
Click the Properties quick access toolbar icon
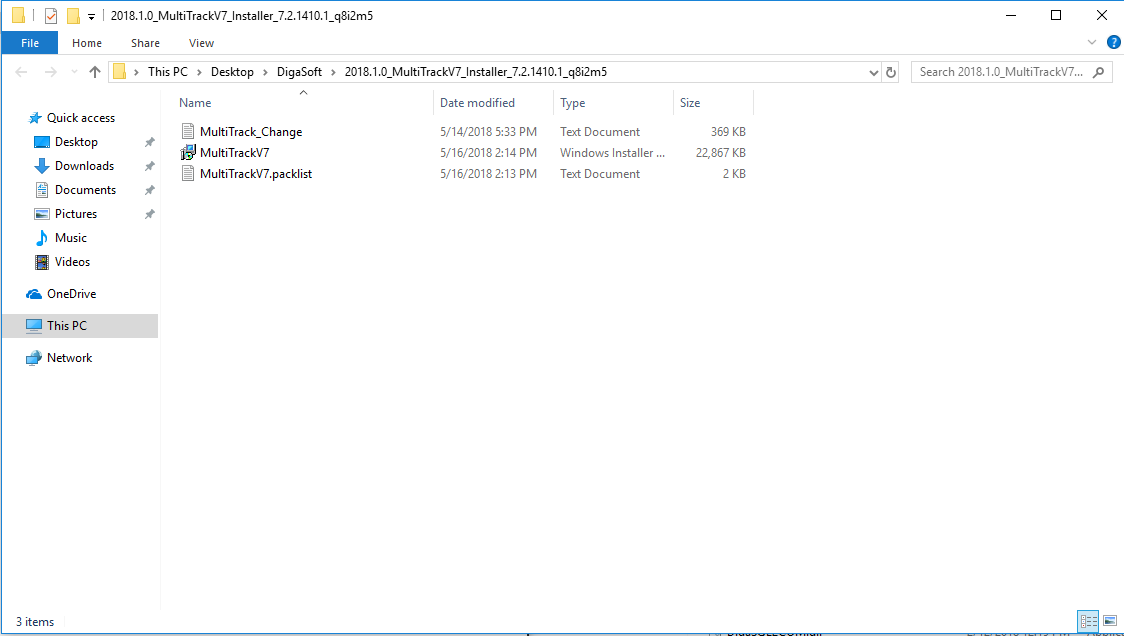(52, 16)
